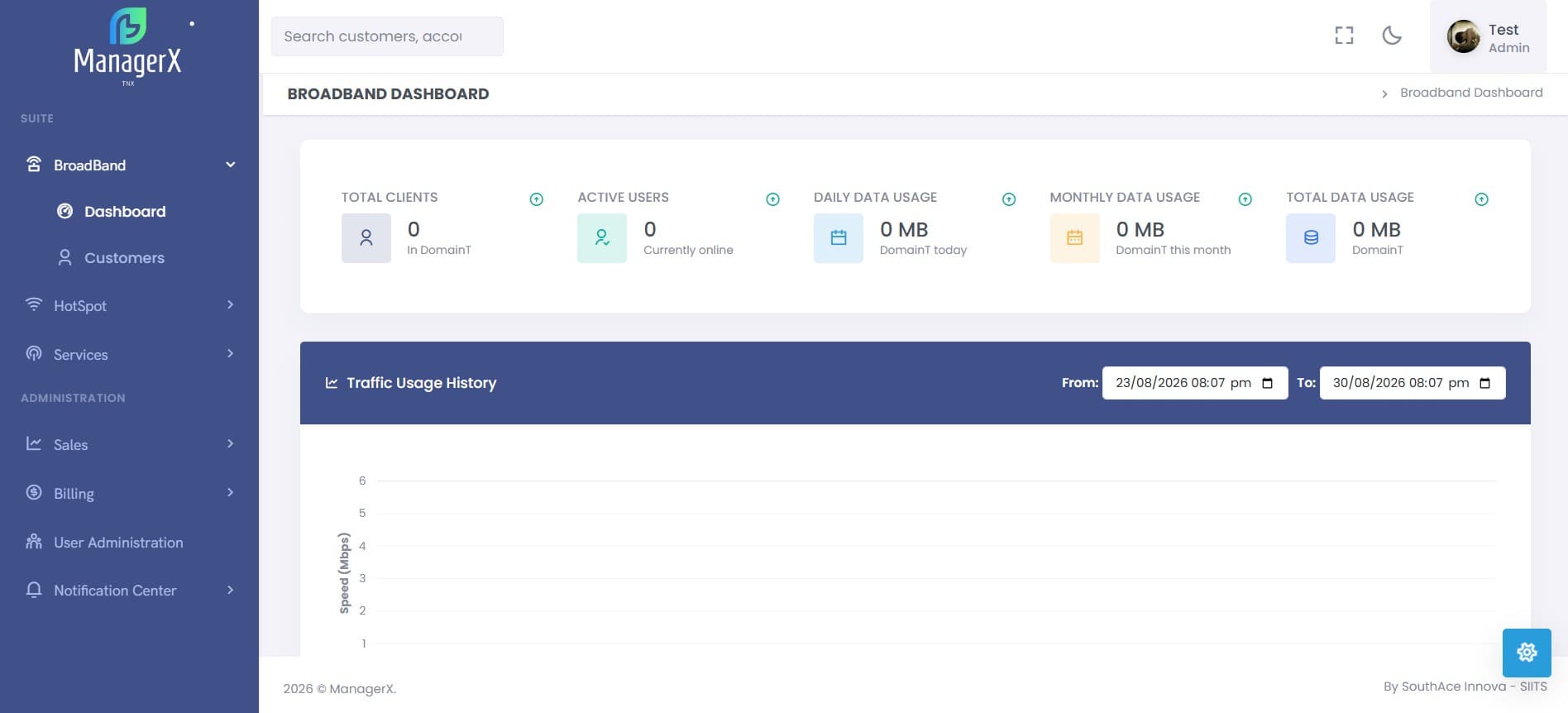Screen dimensions: 1568x713
Task: Click the HotSpot wifi icon
Action: tap(34, 304)
